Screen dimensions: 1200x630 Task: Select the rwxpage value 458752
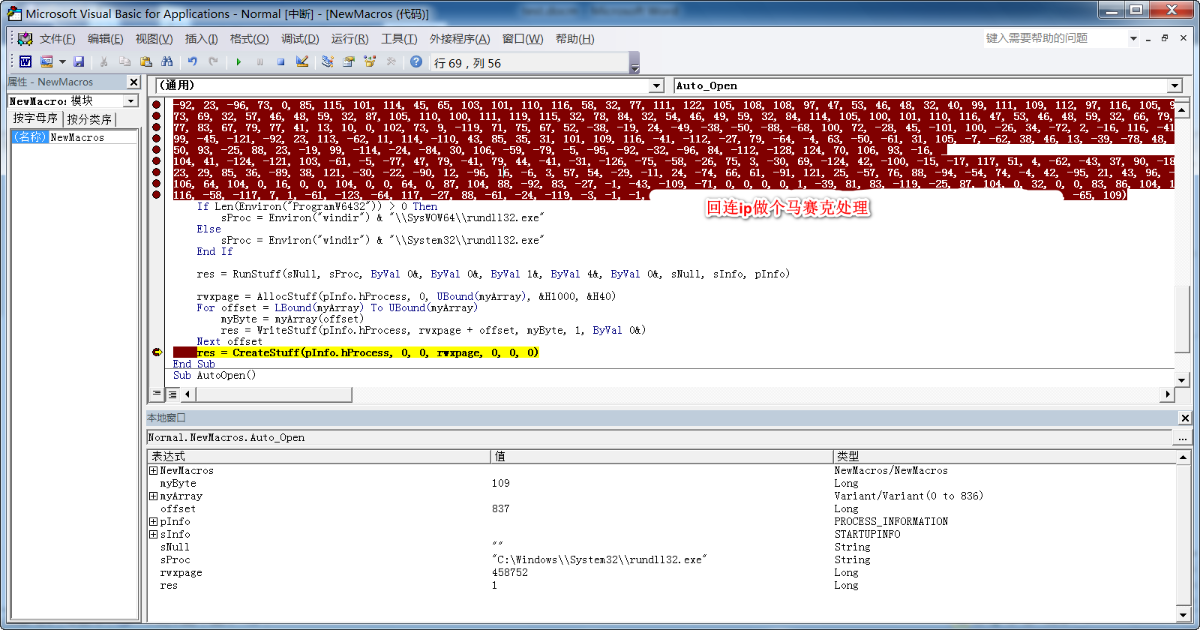(510, 574)
